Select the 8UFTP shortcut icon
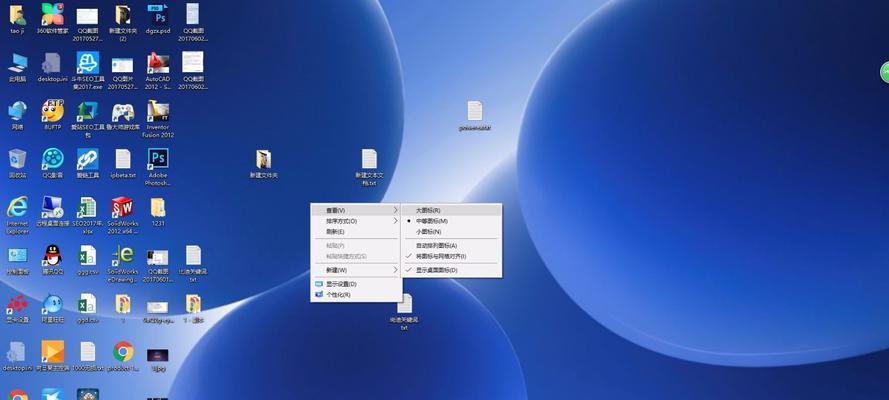The width and height of the screenshot is (889, 400). tap(53, 111)
